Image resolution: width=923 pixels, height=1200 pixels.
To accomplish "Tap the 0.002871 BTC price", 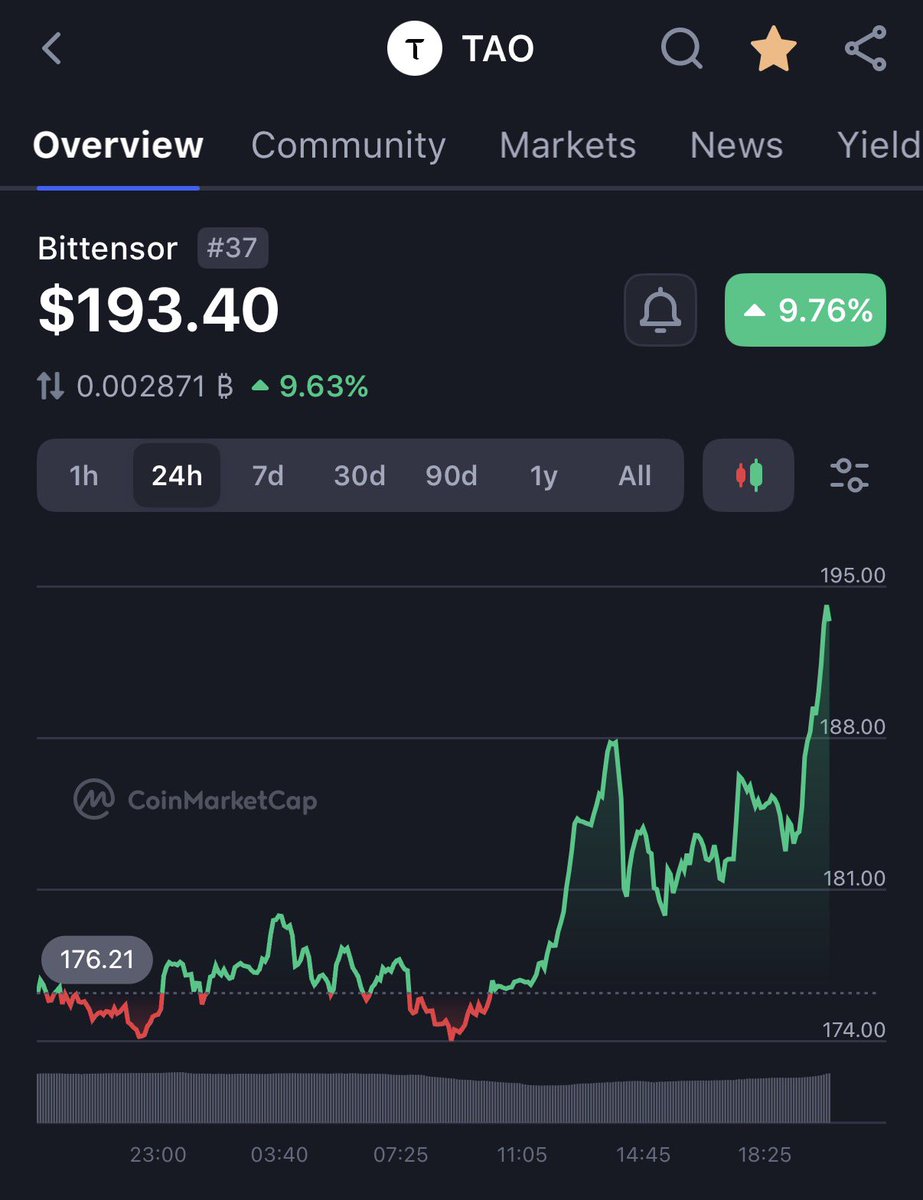I will [155, 386].
